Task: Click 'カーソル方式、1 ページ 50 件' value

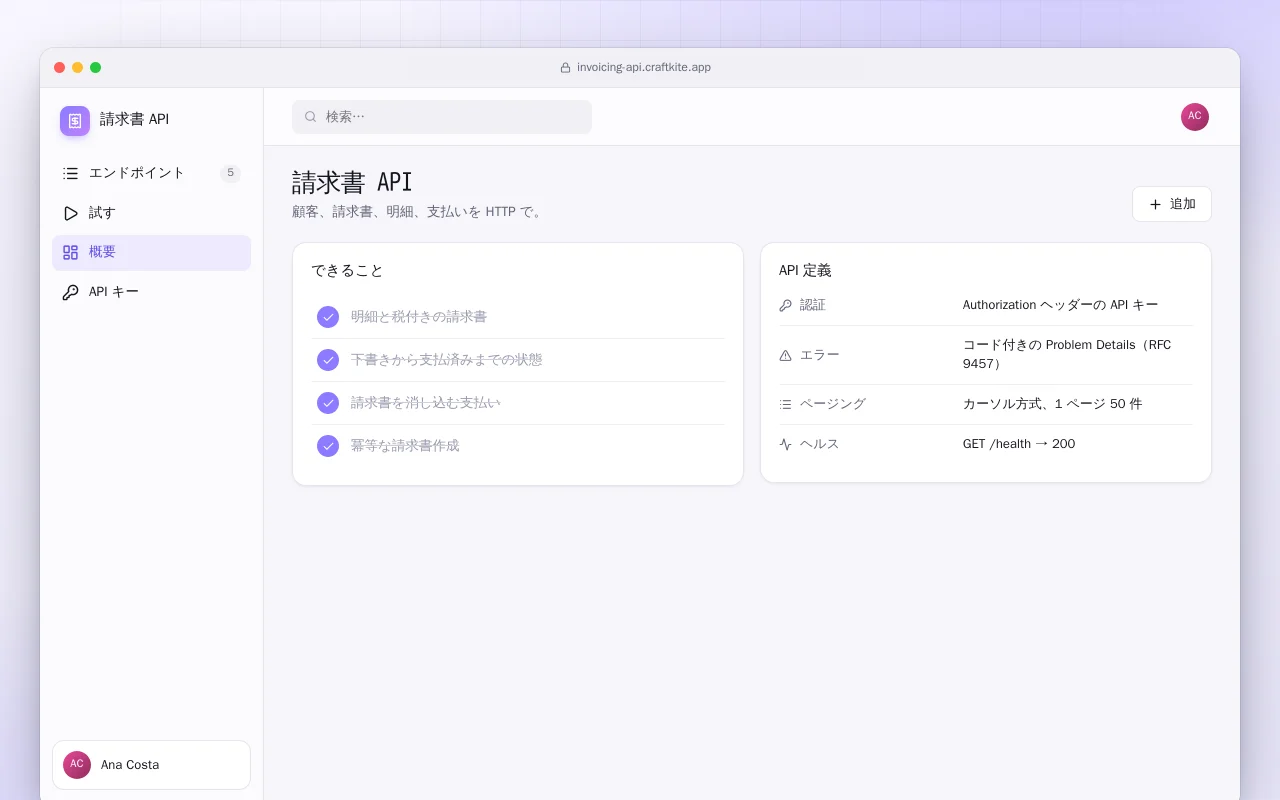Action: pos(1052,404)
